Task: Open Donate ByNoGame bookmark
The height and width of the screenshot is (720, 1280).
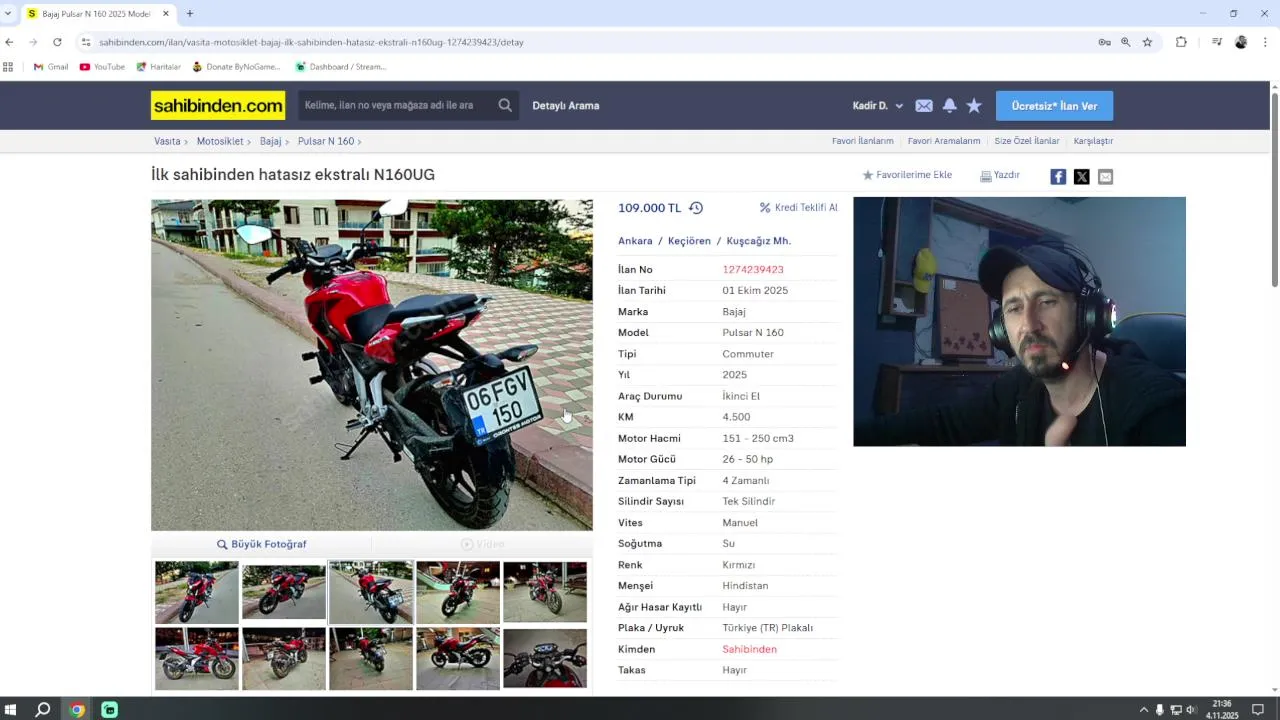Action: click(236, 67)
